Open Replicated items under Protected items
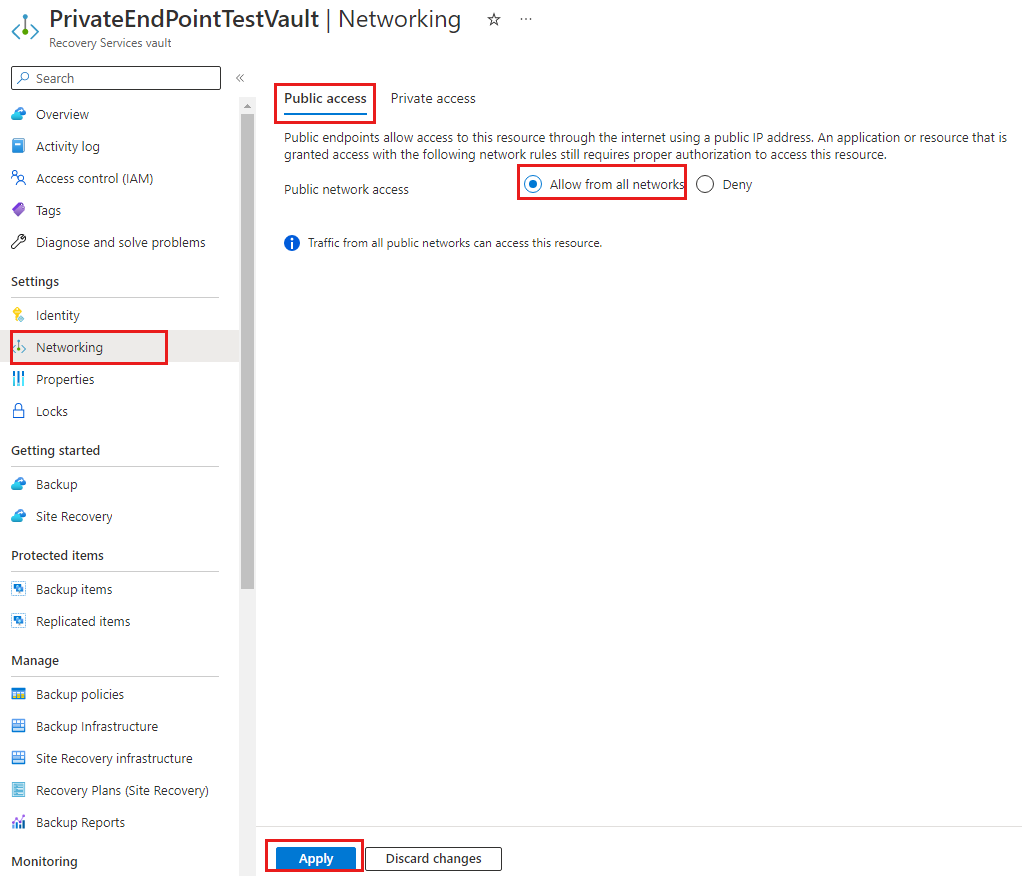This screenshot has height=876, width=1022. click(x=83, y=621)
